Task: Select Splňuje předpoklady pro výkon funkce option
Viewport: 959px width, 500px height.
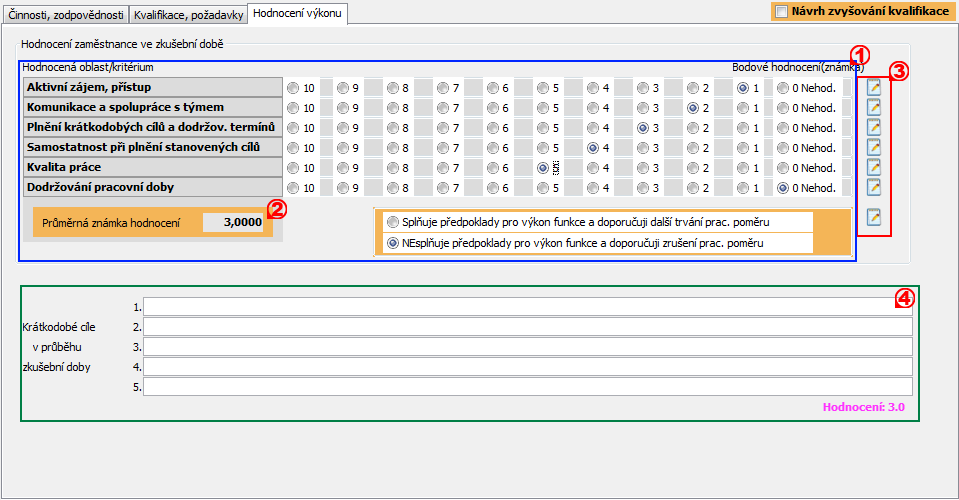Action: 393,221
